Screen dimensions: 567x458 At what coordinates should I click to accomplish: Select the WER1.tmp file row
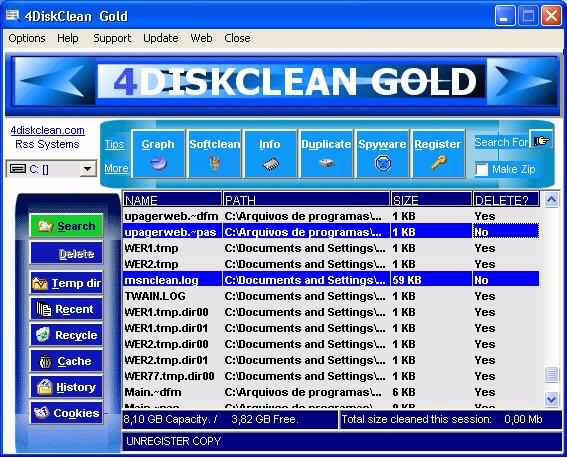[x=331, y=248]
